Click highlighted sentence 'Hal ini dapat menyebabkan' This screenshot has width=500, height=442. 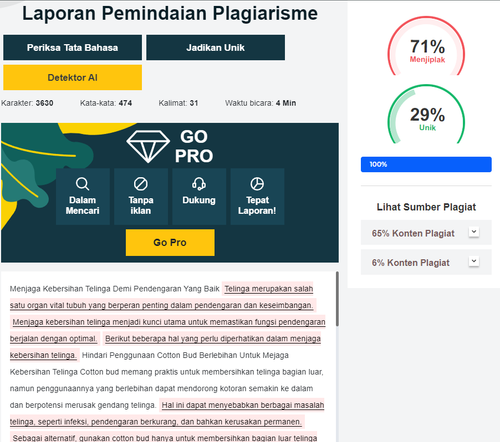click(x=211, y=405)
